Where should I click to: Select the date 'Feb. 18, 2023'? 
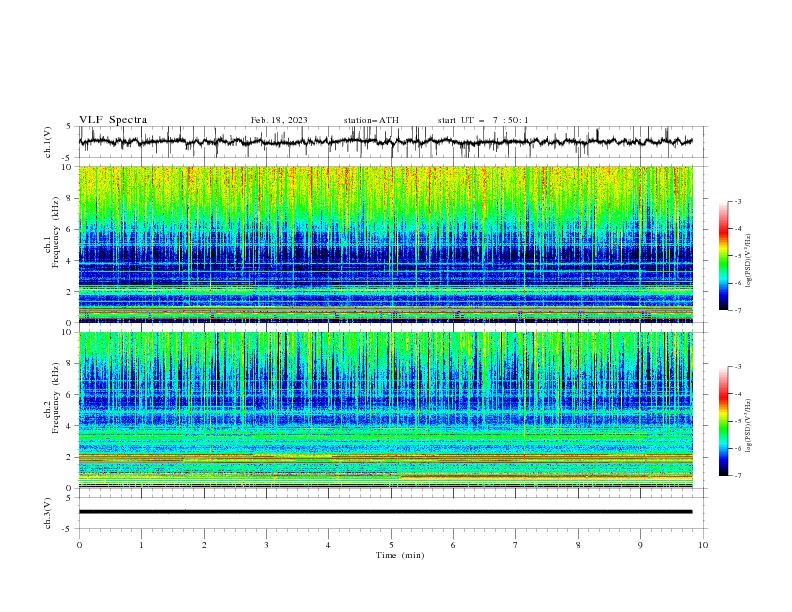(279, 120)
